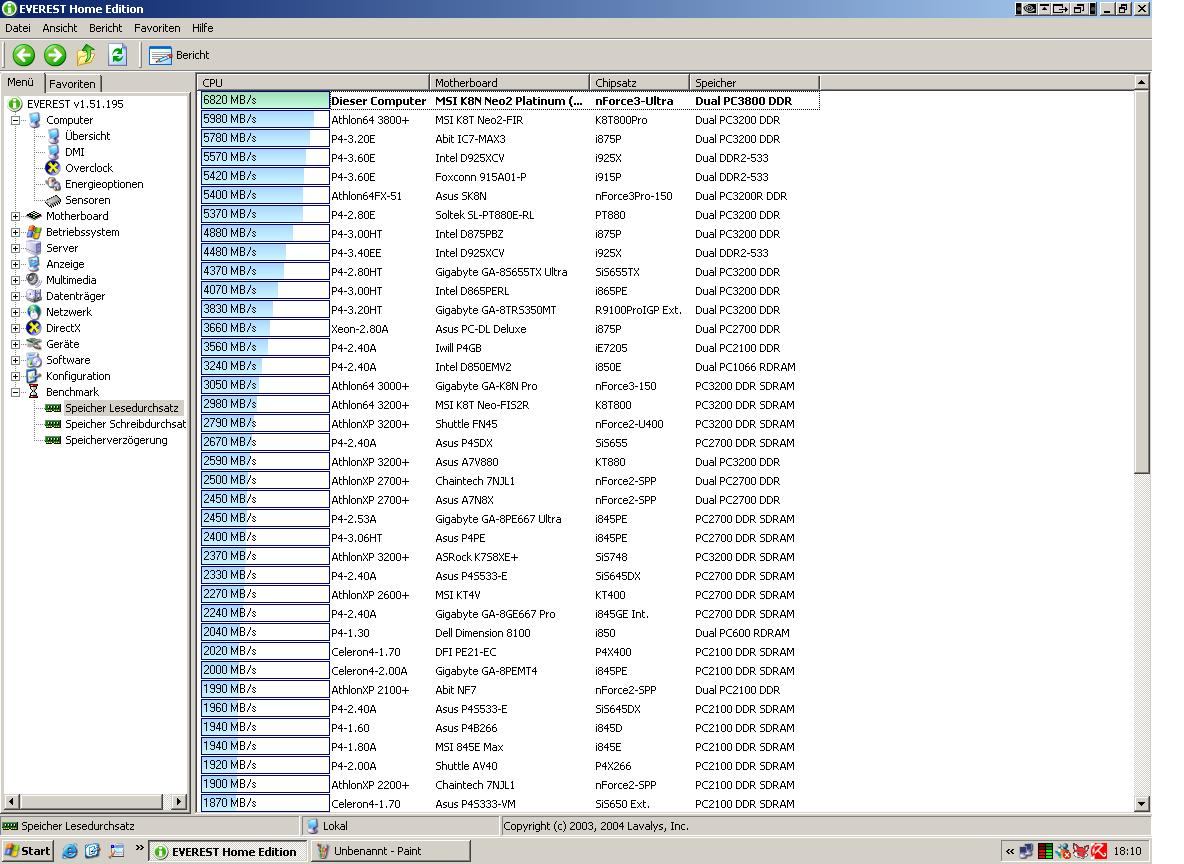Screen dimensions: 1184x864
Task: Open the Windows Start button
Action: pyautogui.click(x=28, y=851)
